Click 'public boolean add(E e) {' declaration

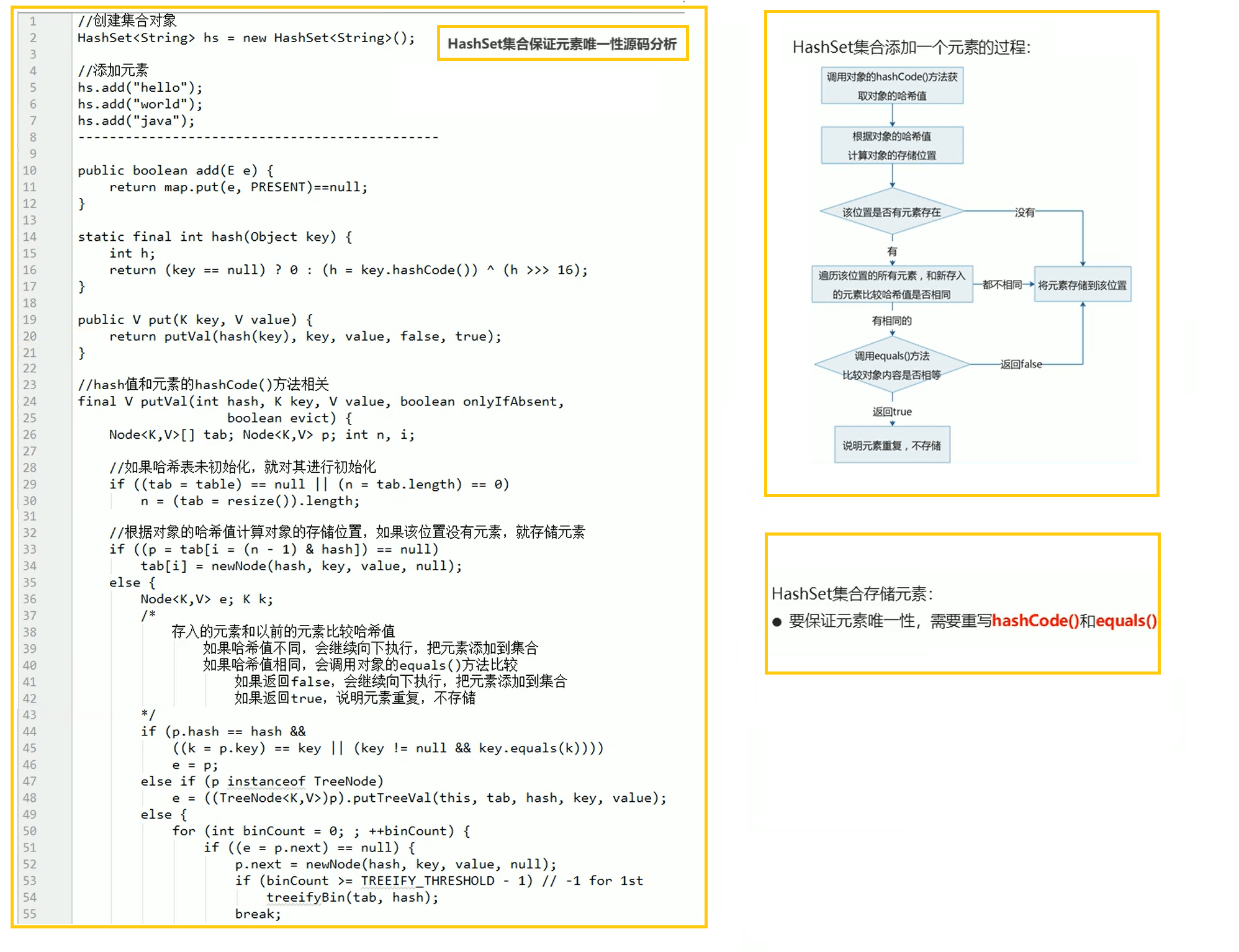point(175,171)
